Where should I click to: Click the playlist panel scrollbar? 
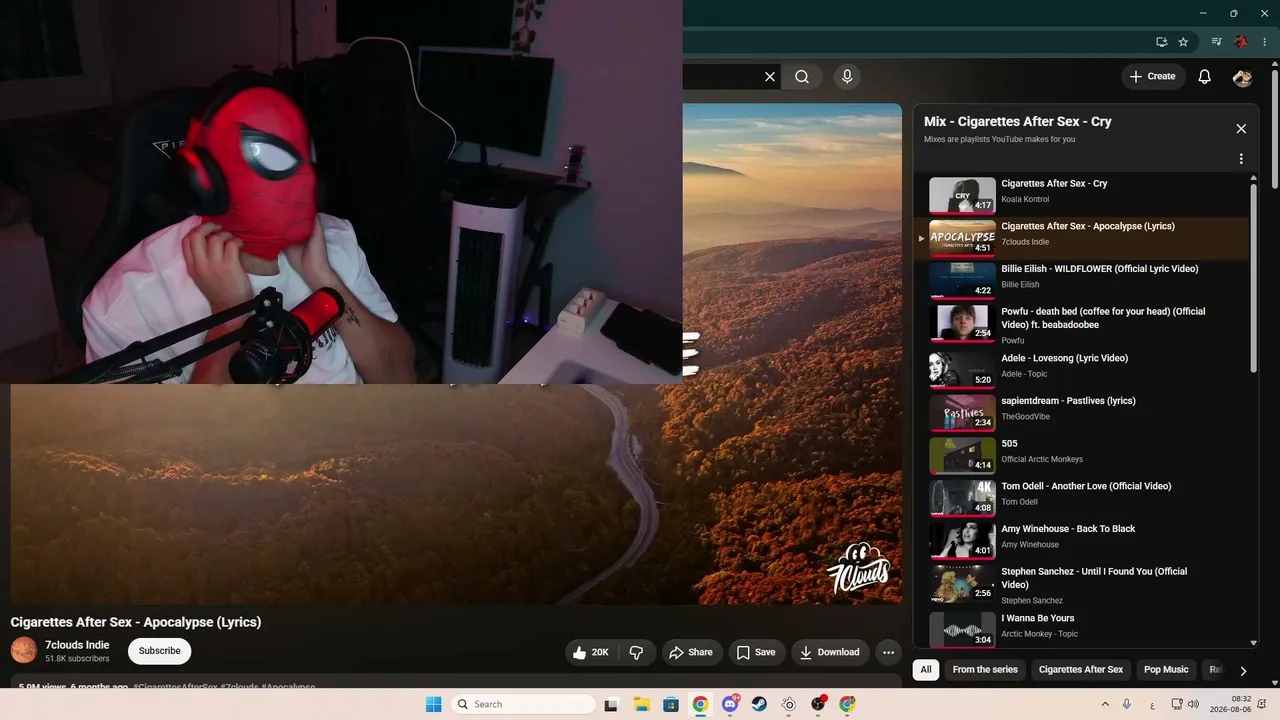(1254, 280)
